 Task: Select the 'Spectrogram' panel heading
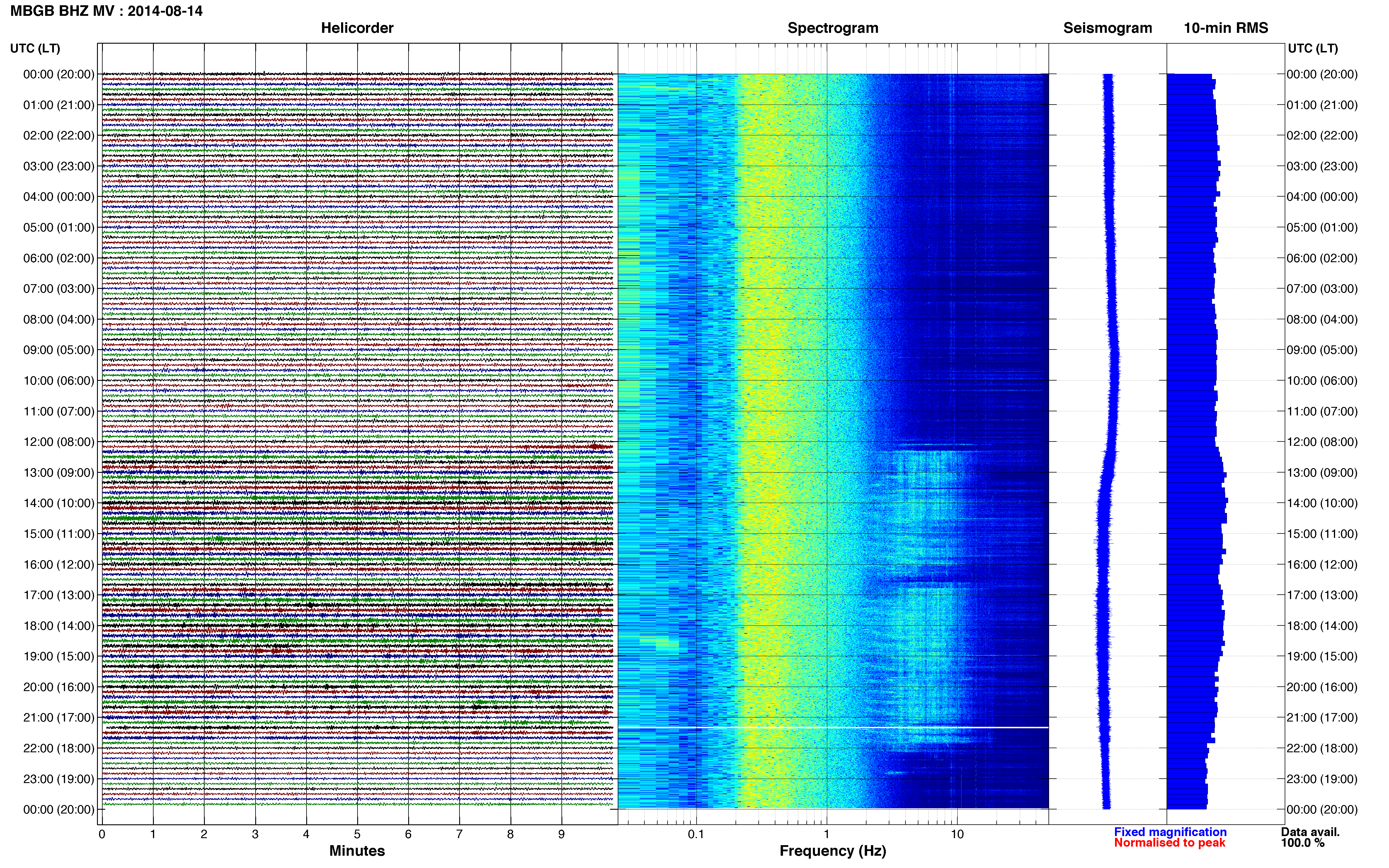(x=833, y=28)
